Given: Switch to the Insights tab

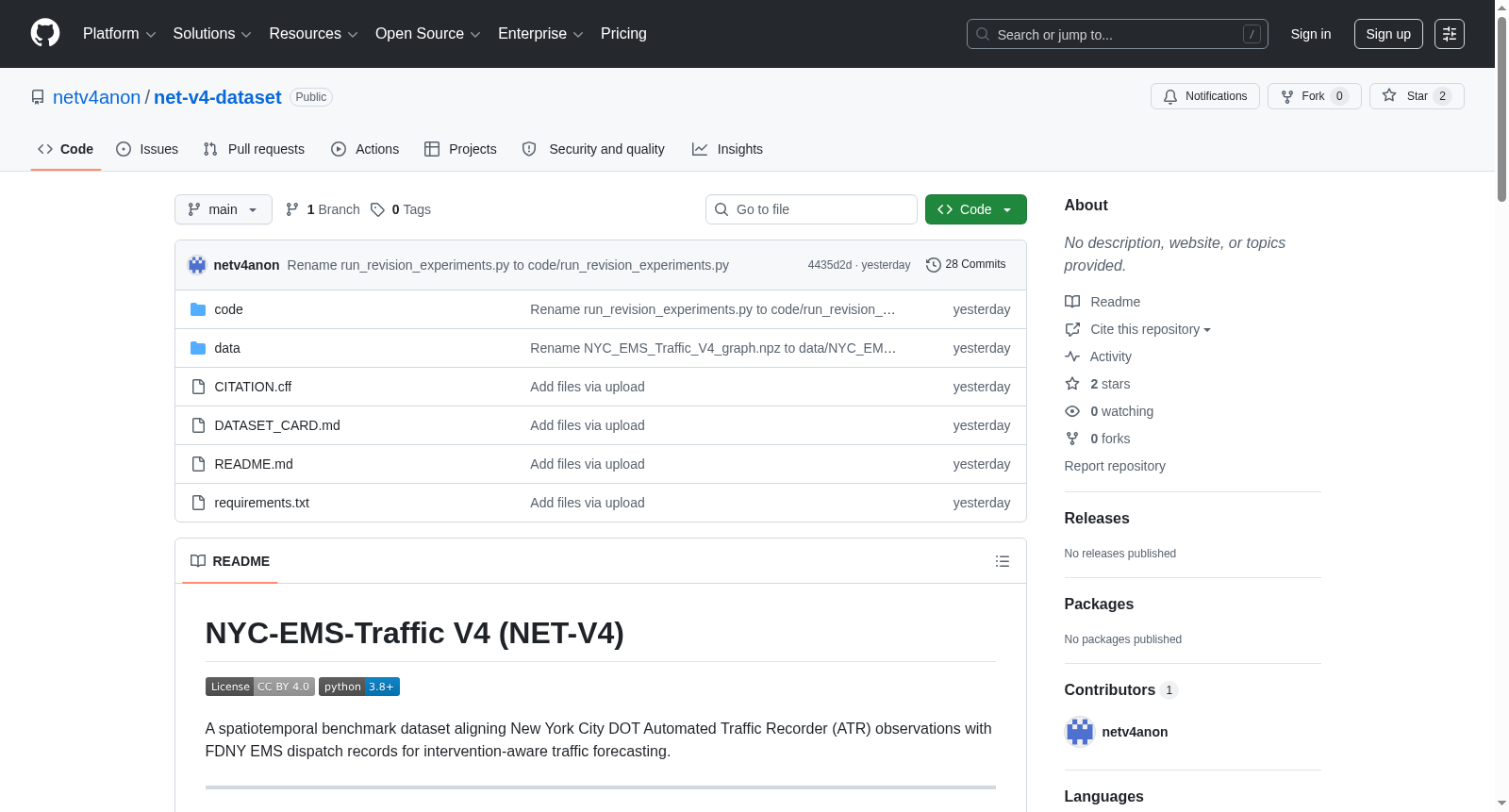Looking at the screenshot, I should (727, 149).
